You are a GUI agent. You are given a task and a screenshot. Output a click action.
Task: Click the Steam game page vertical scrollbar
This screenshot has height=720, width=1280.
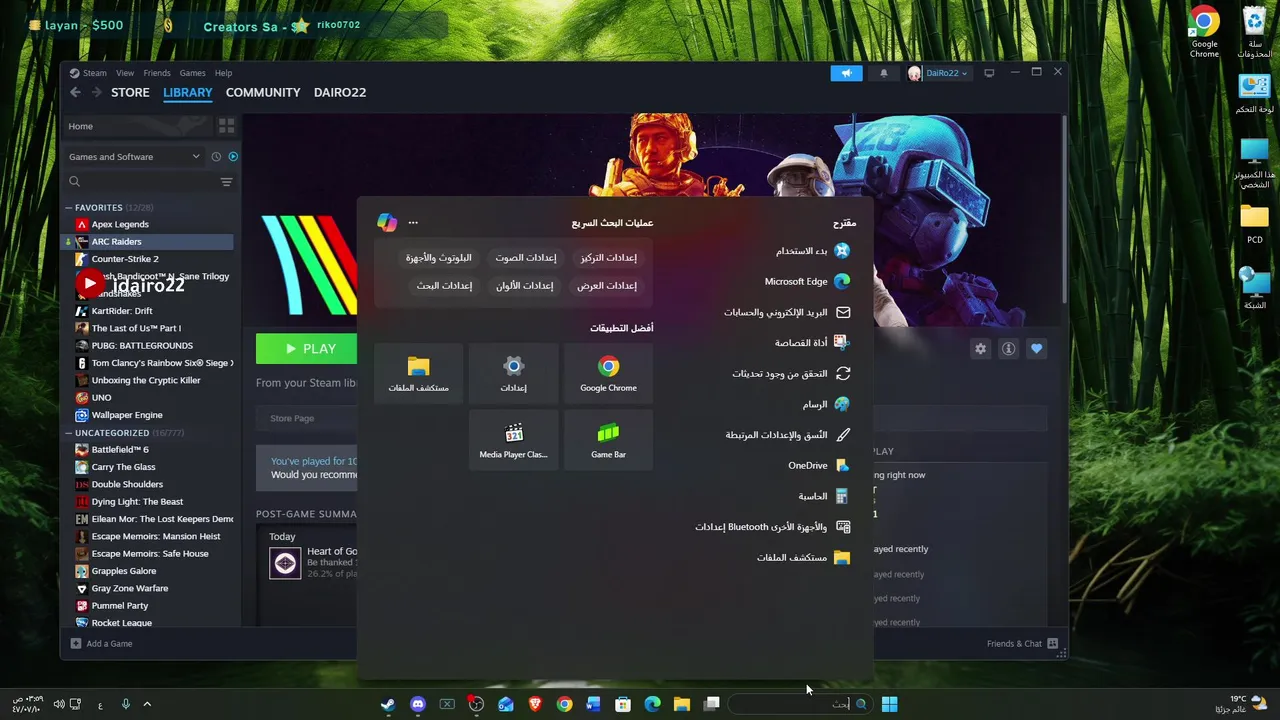click(1063, 208)
